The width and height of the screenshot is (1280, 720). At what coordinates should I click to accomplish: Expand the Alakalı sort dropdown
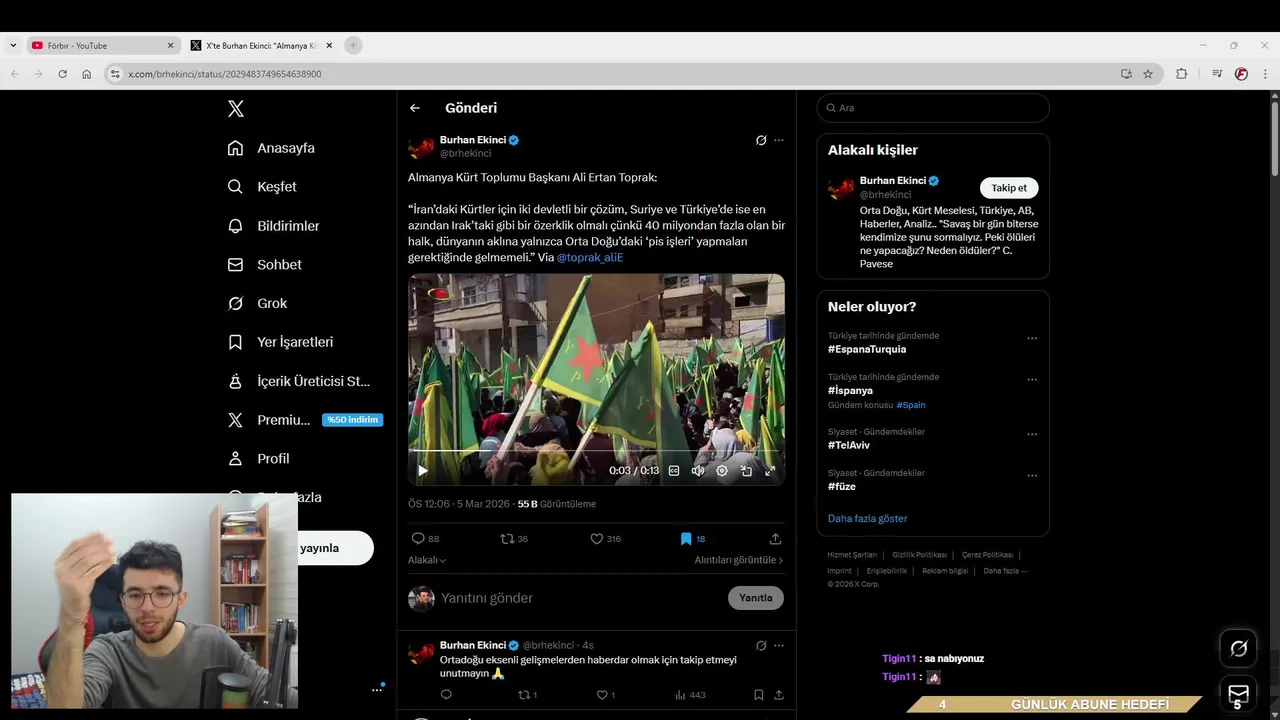pyautogui.click(x=427, y=560)
